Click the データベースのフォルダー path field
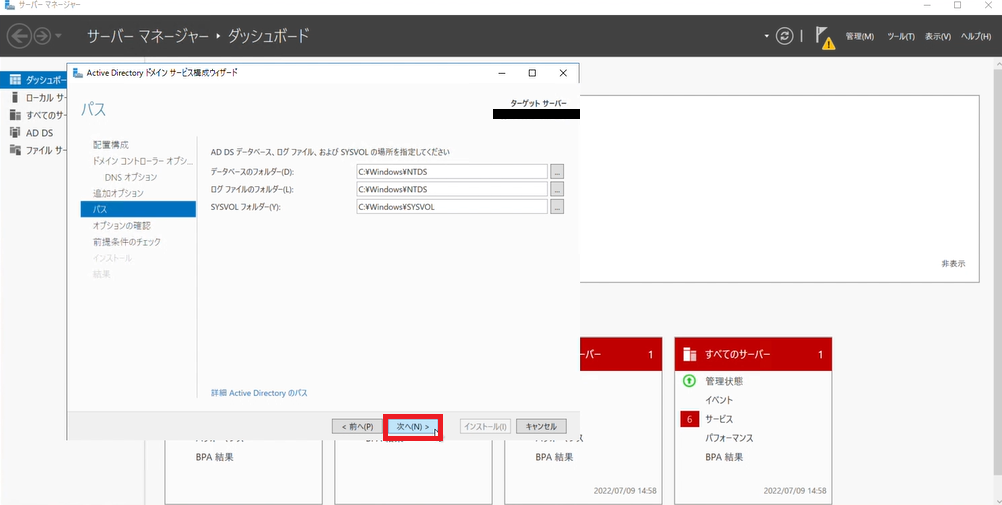Screen dimensions: 1002x505 pos(452,171)
